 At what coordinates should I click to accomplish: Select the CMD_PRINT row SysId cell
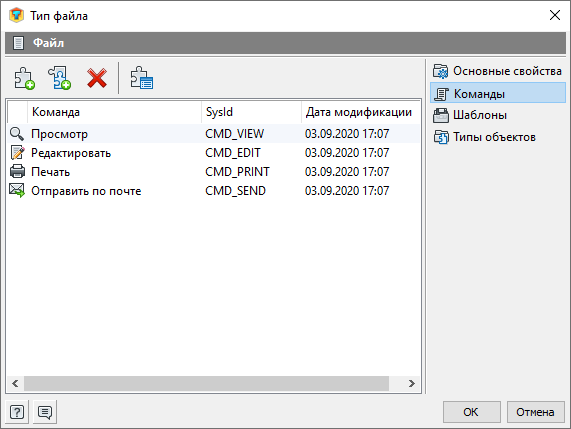point(237,172)
